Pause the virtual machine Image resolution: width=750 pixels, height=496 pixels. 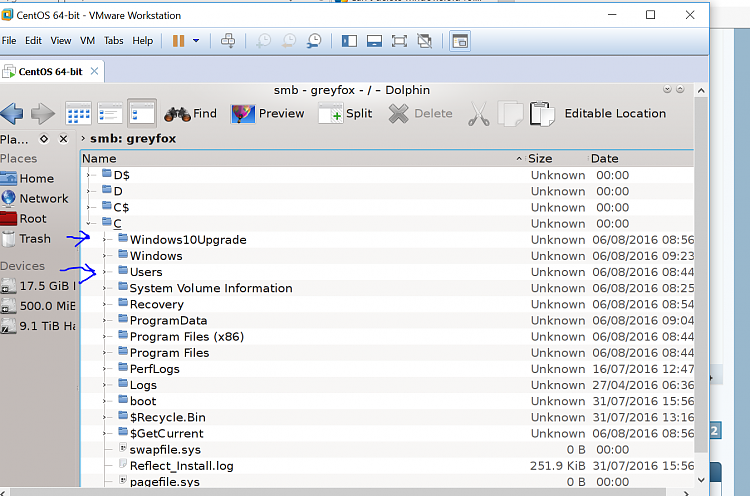[x=178, y=41]
